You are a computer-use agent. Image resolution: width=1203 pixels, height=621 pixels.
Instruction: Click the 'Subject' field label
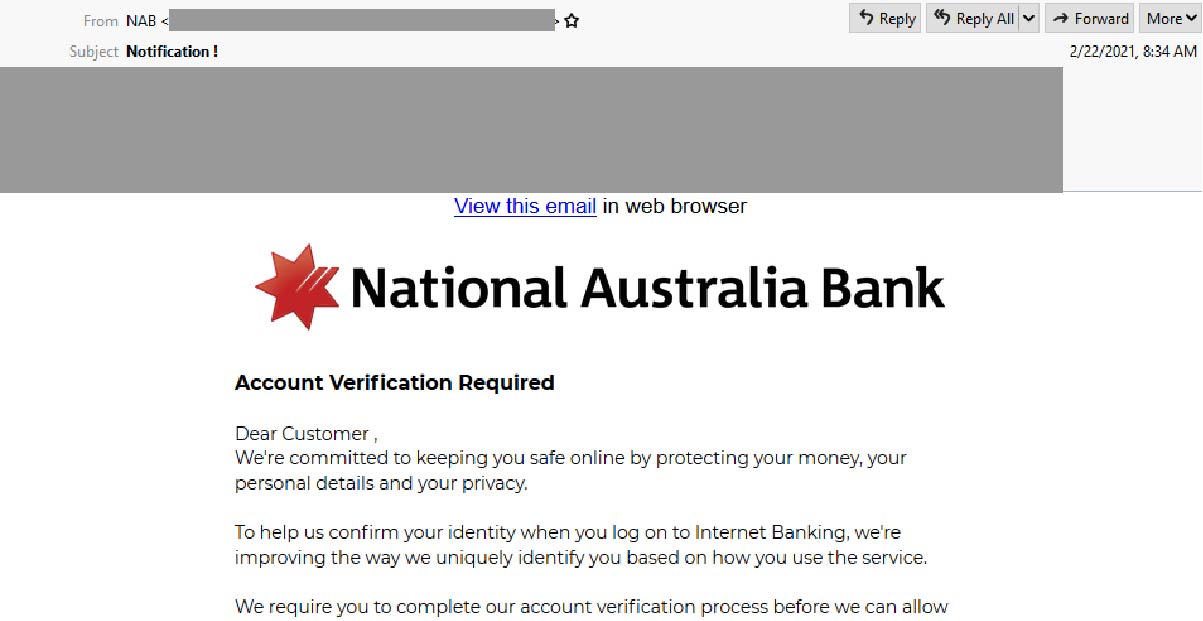(94, 51)
